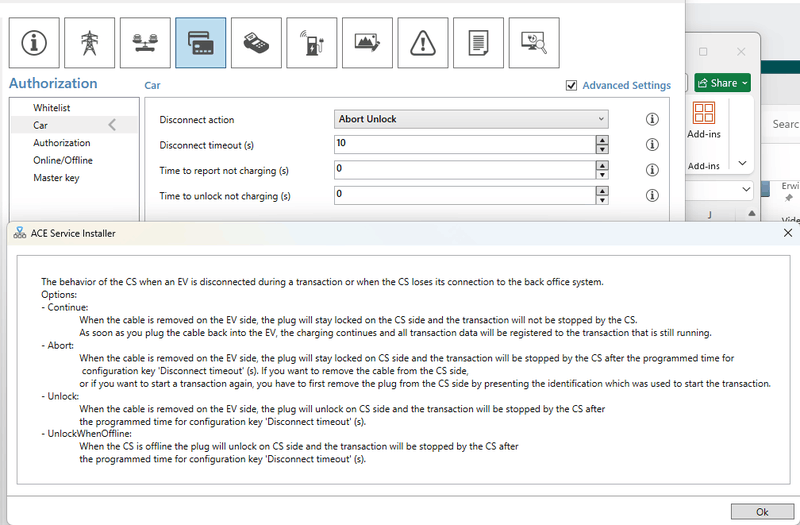Open the power grid pylon section

point(90,43)
